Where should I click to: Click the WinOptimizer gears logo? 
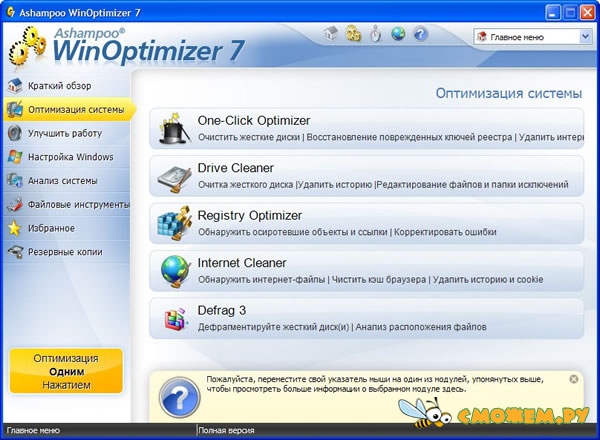click(x=27, y=47)
